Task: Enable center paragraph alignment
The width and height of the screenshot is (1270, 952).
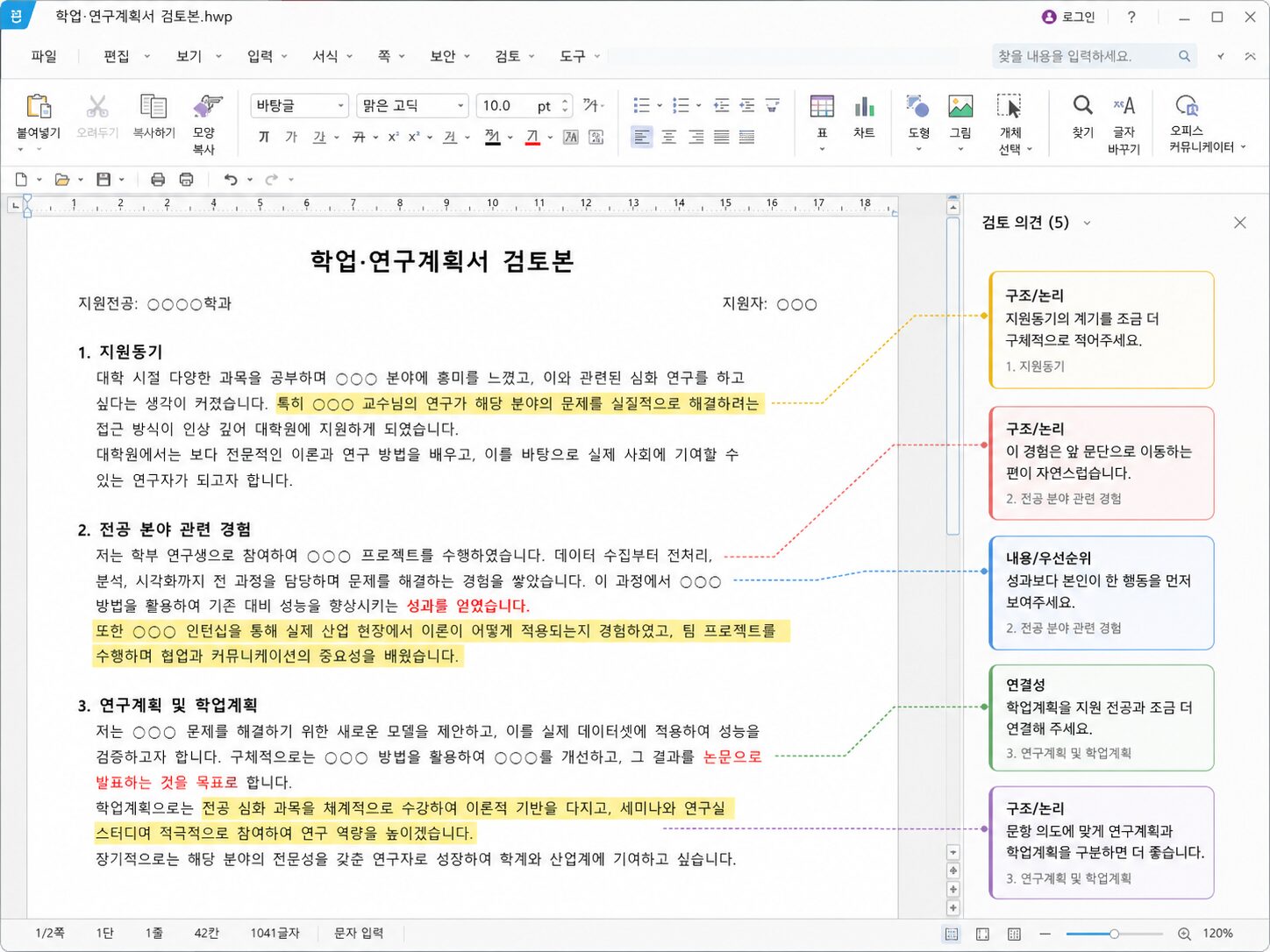Action: [668, 137]
